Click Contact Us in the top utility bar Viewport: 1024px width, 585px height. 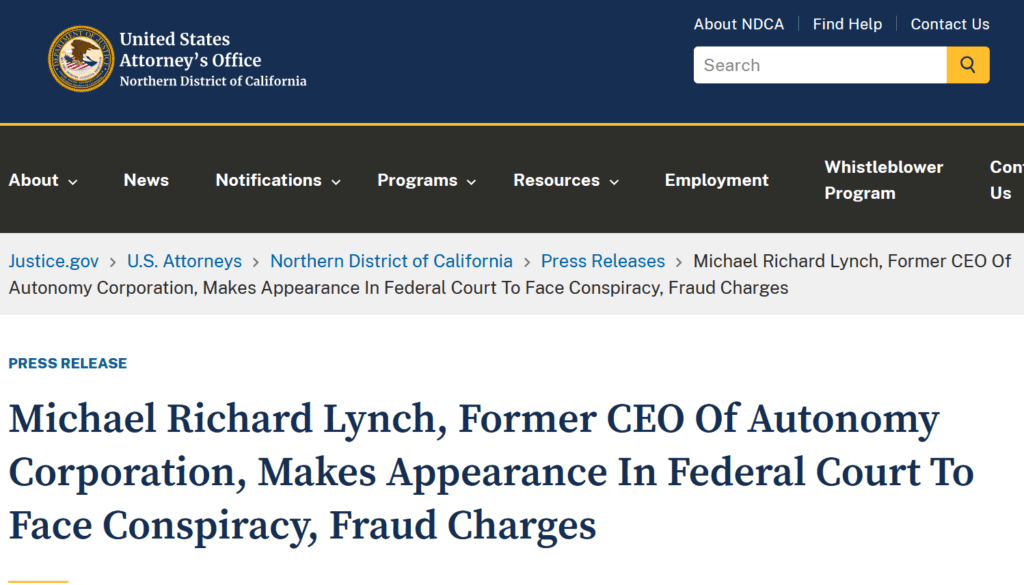(x=949, y=23)
